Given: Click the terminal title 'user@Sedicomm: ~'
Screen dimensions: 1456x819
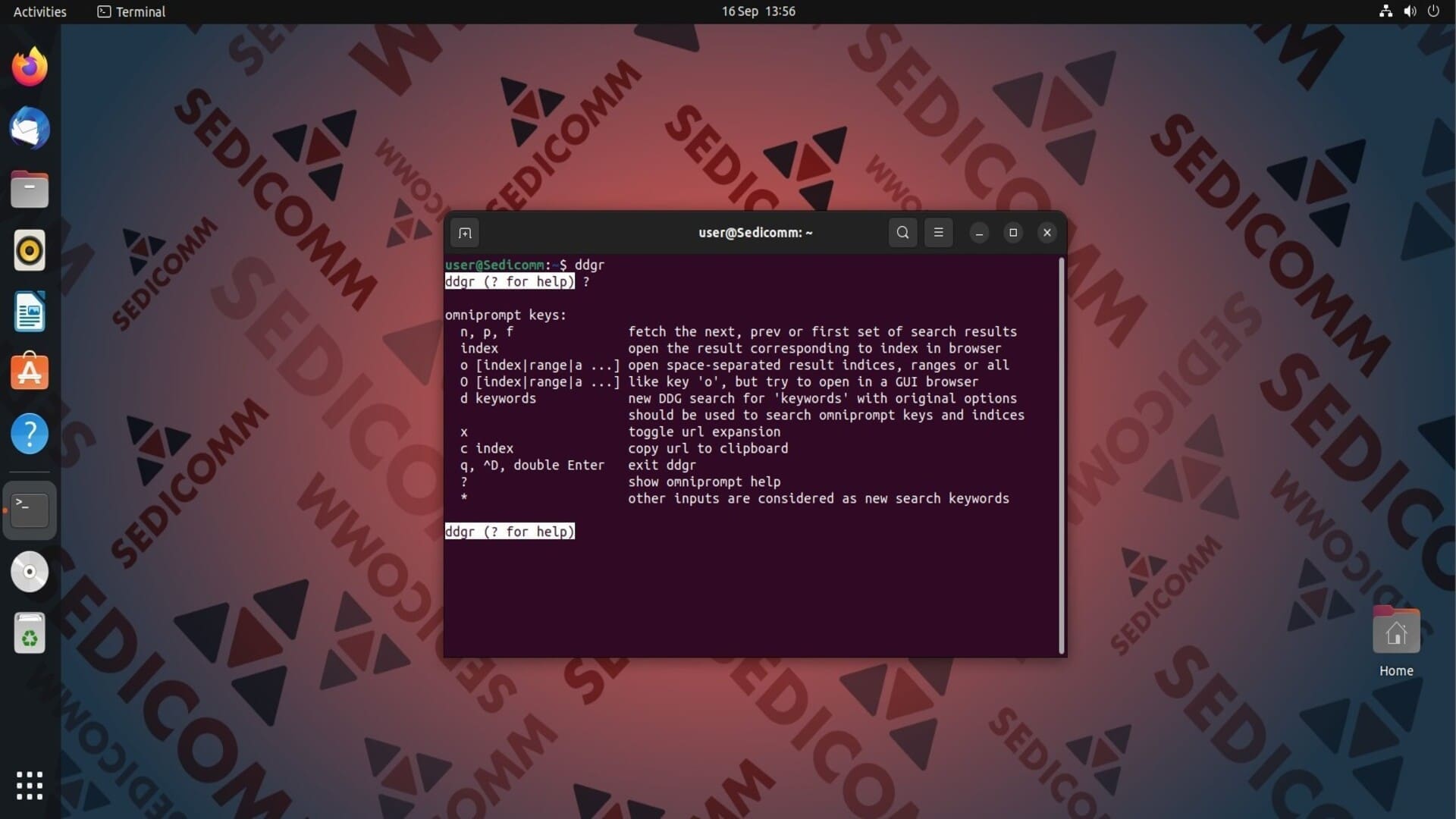Looking at the screenshot, I should 755,233.
